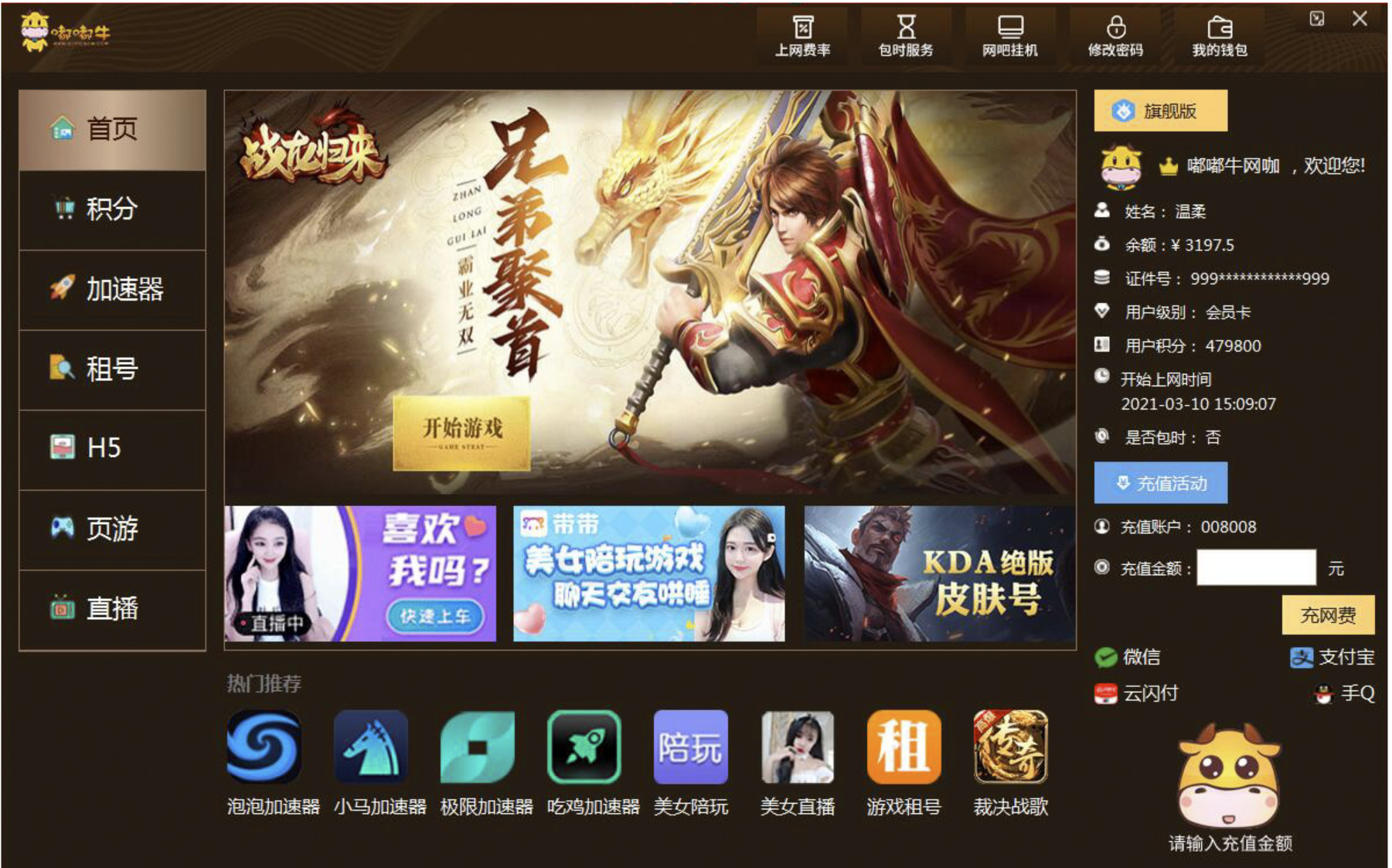The height and width of the screenshot is (868, 1392).
Task: Click the 用户级别 会员卡 text
Action: click(1187, 312)
